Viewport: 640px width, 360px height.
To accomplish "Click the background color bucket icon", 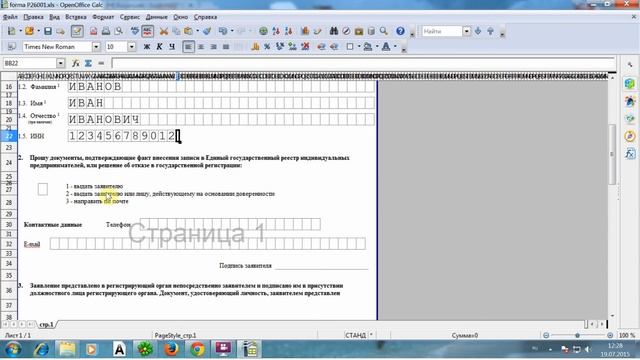I will tap(368, 47).
